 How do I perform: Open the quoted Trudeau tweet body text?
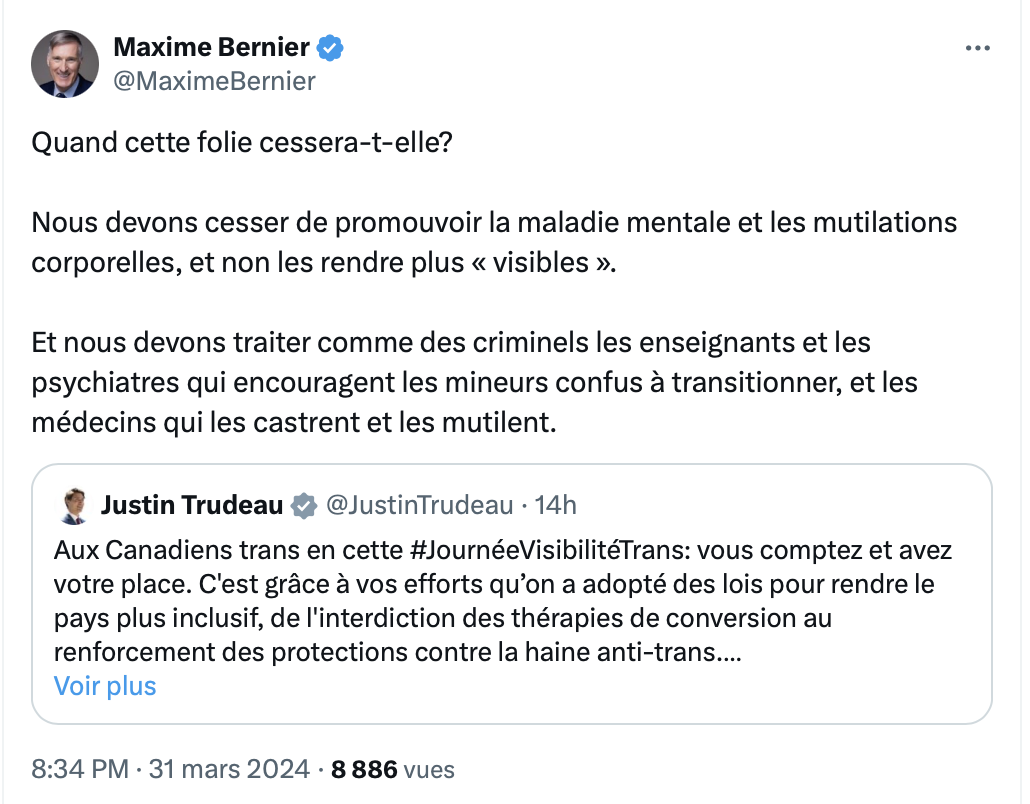pos(503,601)
